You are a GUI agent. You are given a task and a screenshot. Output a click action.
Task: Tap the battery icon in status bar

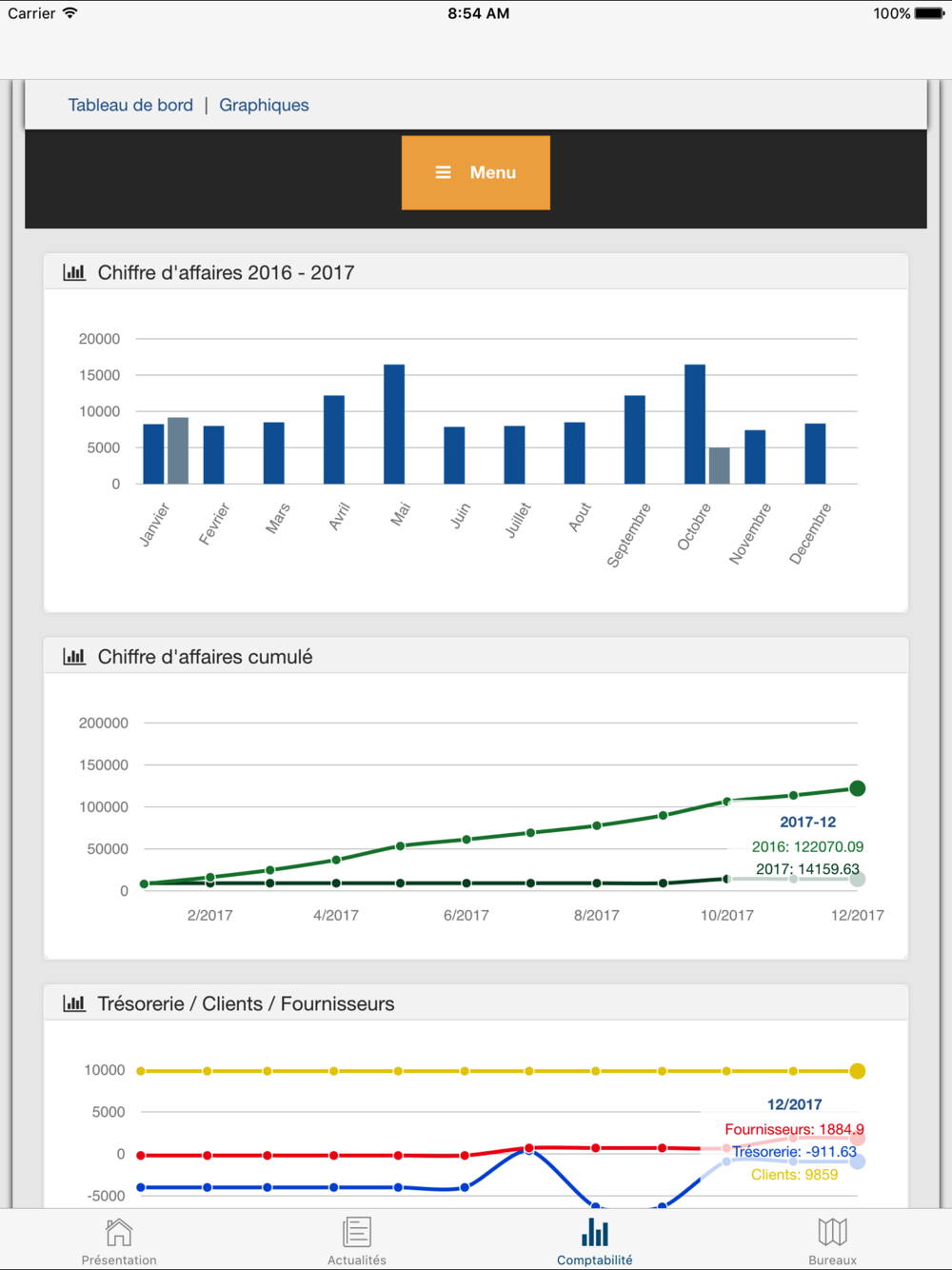click(x=930, y=13)
